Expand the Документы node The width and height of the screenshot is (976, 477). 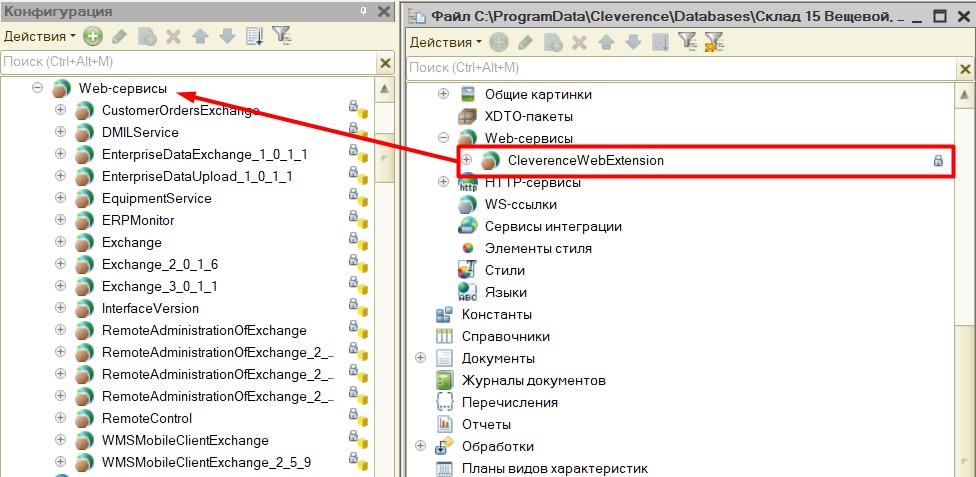pyautogui.click(x=421, y=358)
